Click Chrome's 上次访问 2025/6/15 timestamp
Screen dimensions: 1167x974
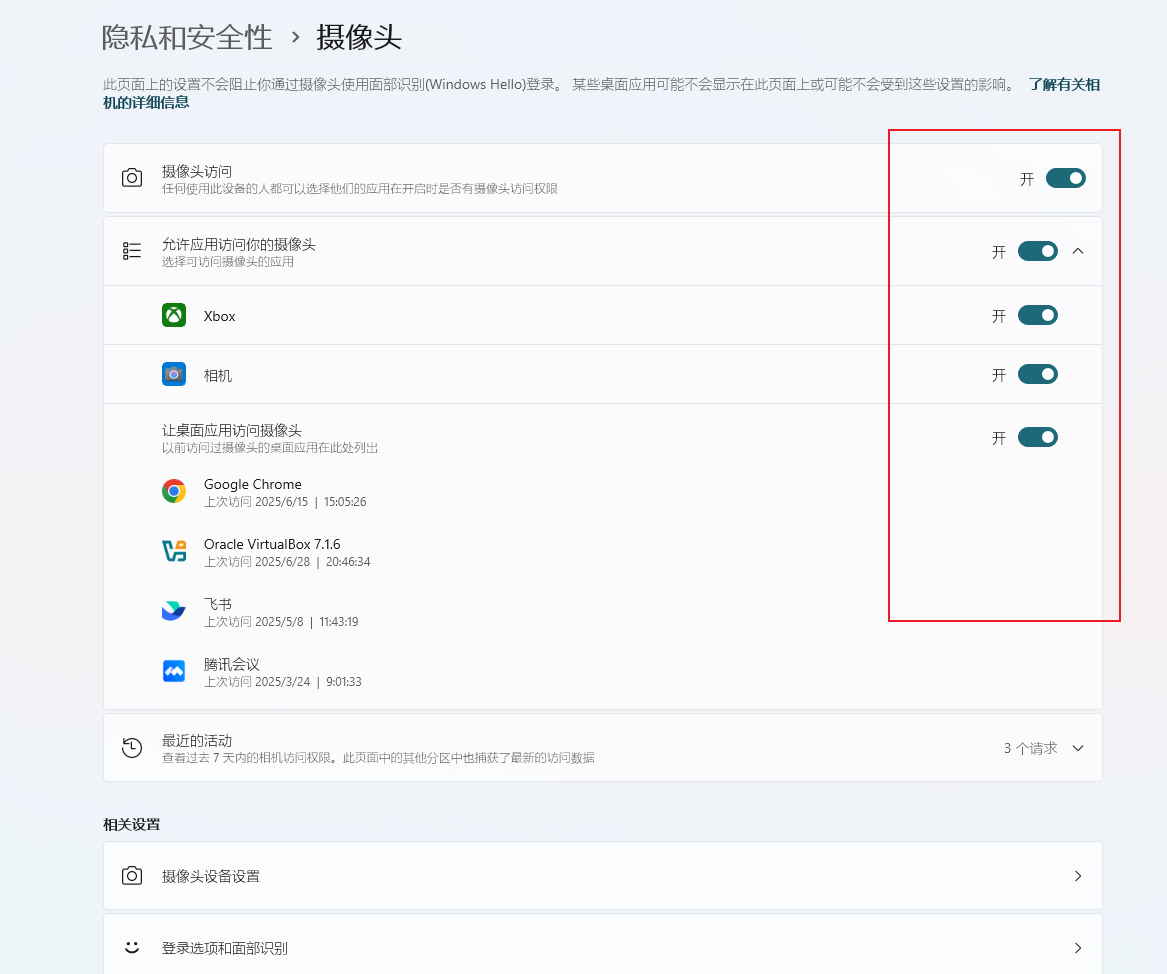[x=285, y=502]
